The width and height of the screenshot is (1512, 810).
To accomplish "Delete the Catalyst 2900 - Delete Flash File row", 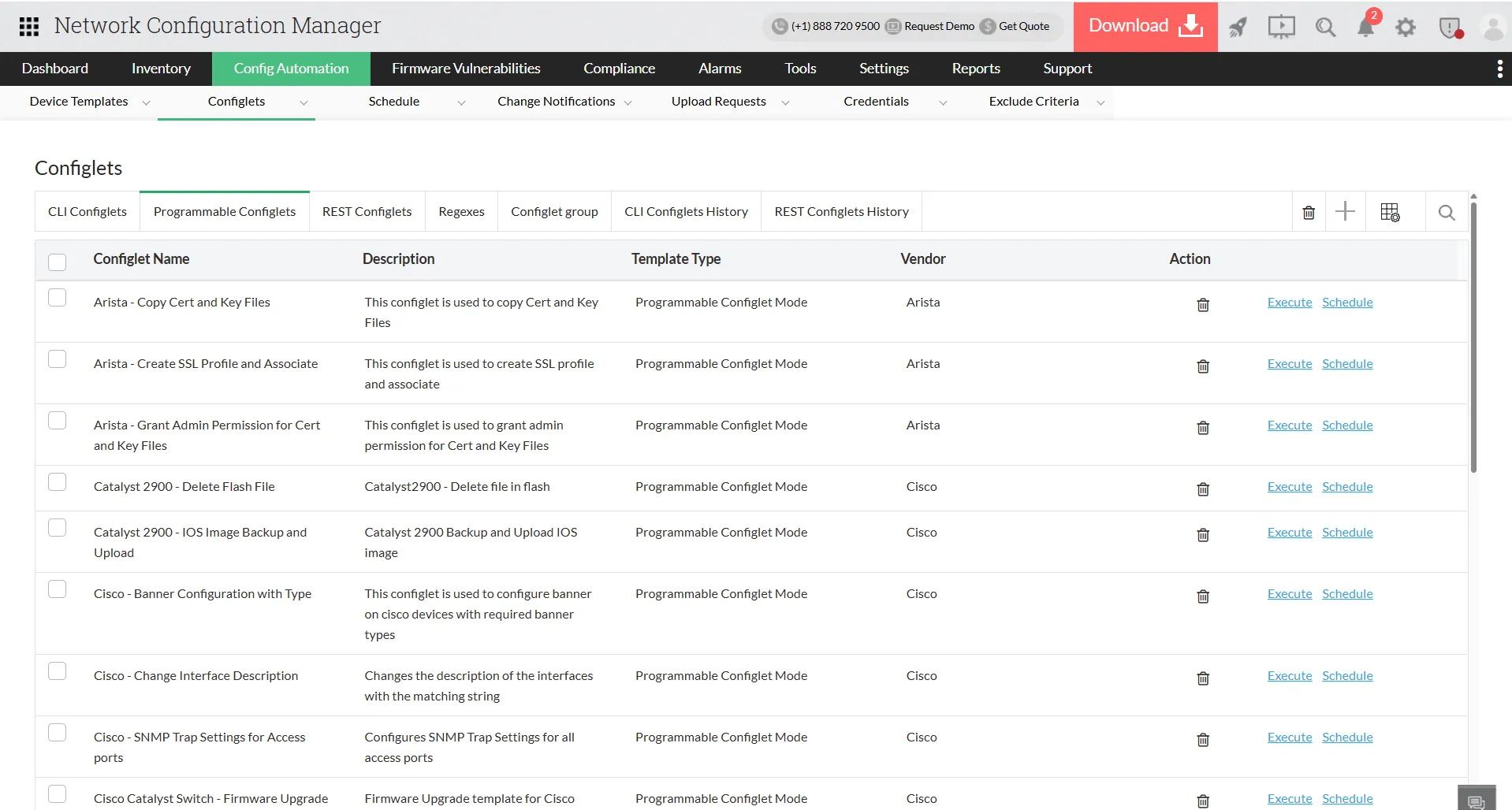I will (1202, 489).
